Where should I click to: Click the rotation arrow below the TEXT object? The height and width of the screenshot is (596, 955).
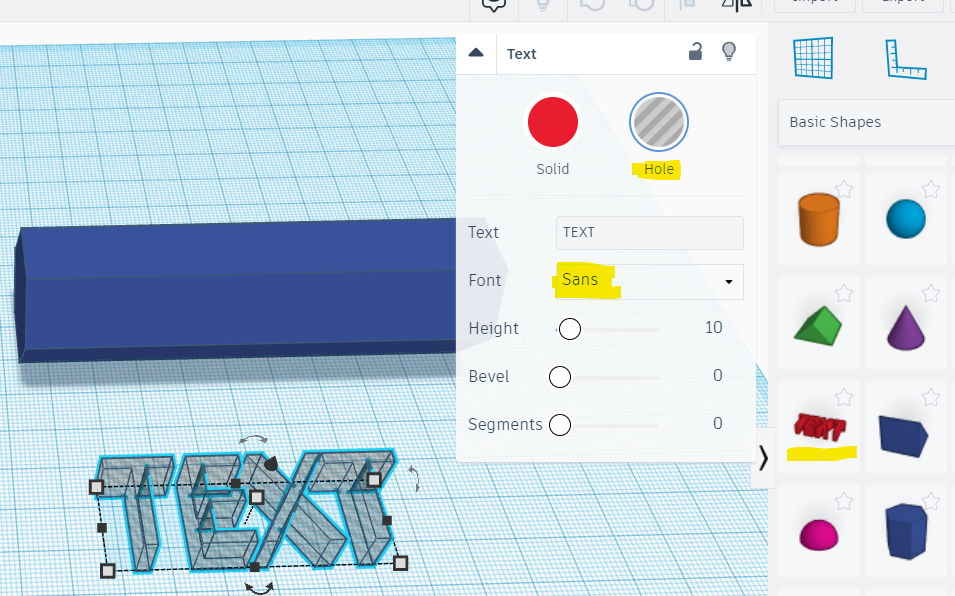click(x=259, y=587)
